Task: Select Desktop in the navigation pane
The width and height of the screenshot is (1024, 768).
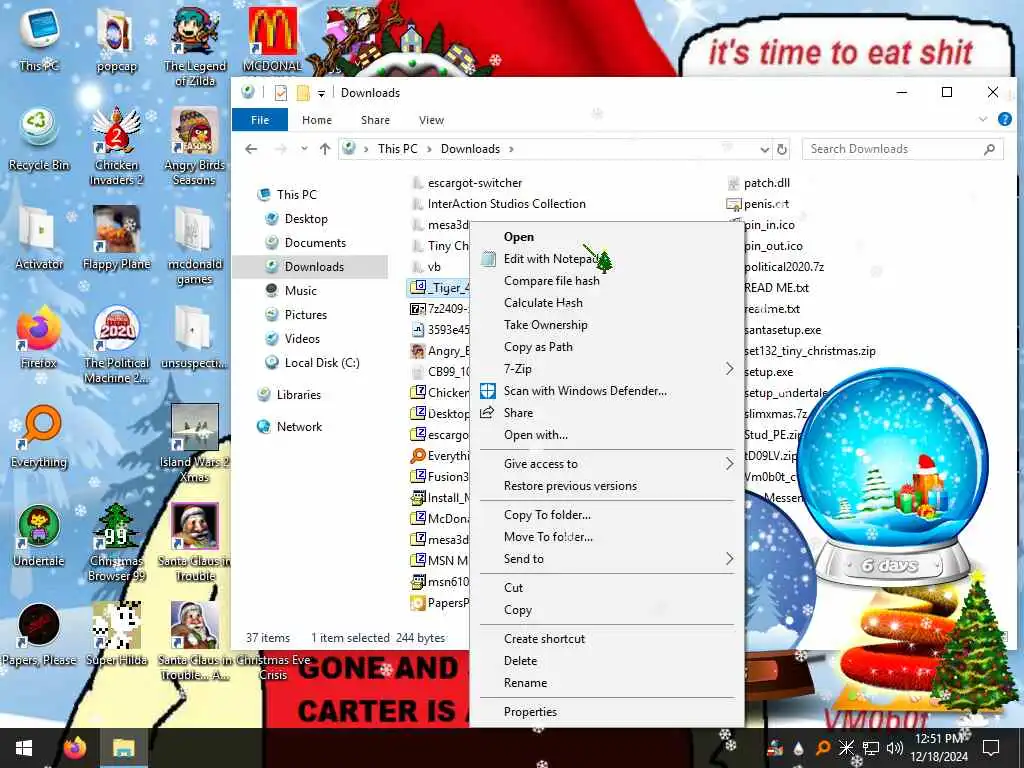Action: point(306,219)
